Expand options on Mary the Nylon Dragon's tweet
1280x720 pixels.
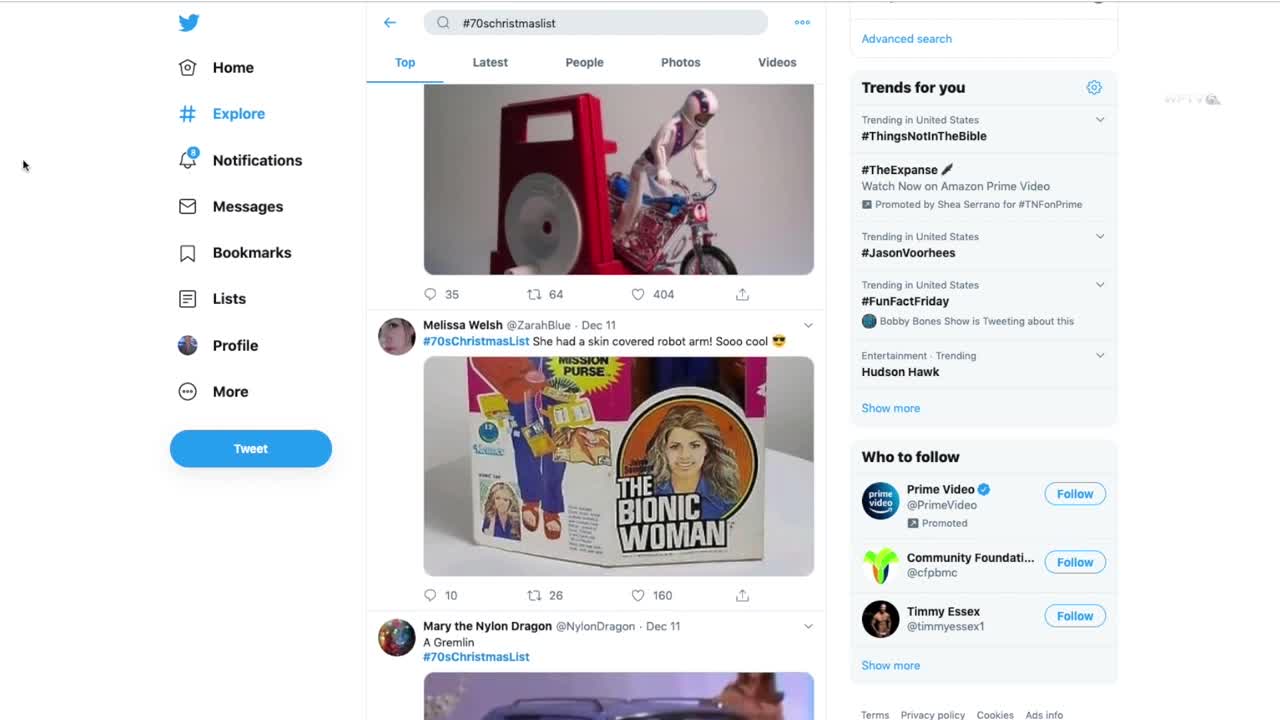(808, 626)
